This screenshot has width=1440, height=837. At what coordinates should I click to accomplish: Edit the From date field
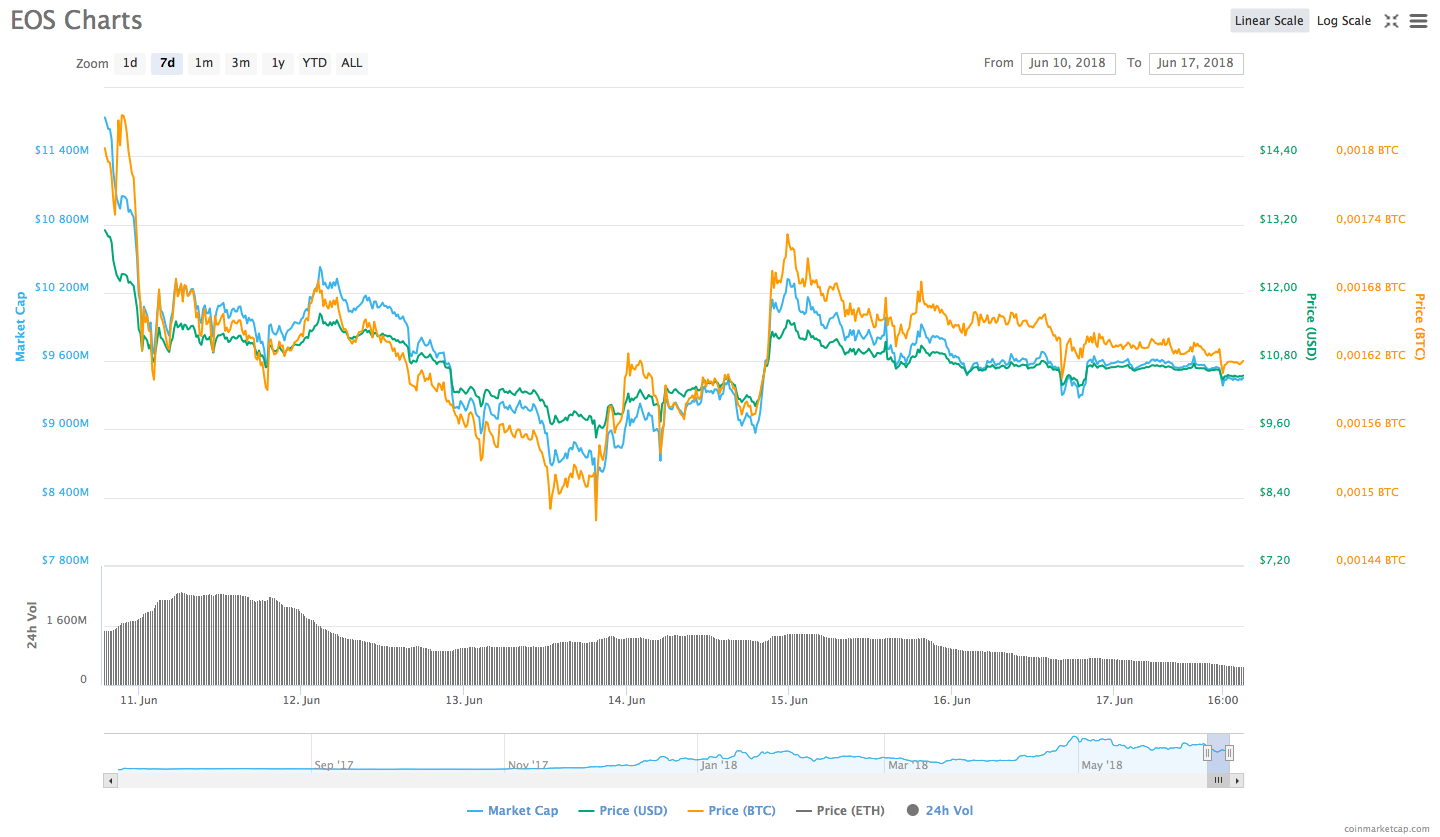[1068, 63]
